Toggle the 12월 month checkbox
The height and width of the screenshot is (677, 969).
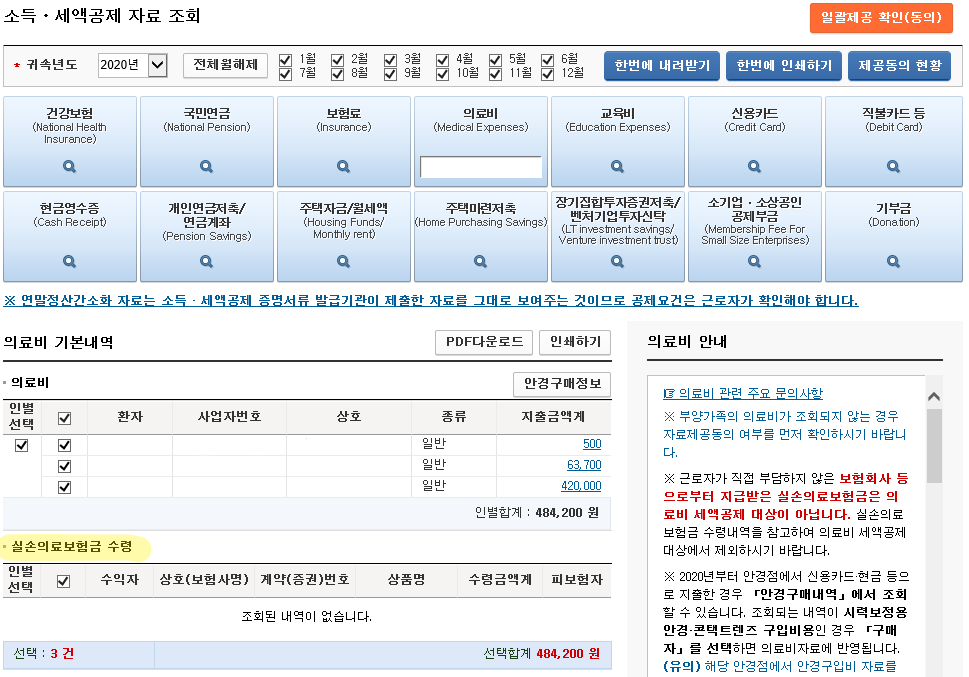coord(548,74)
